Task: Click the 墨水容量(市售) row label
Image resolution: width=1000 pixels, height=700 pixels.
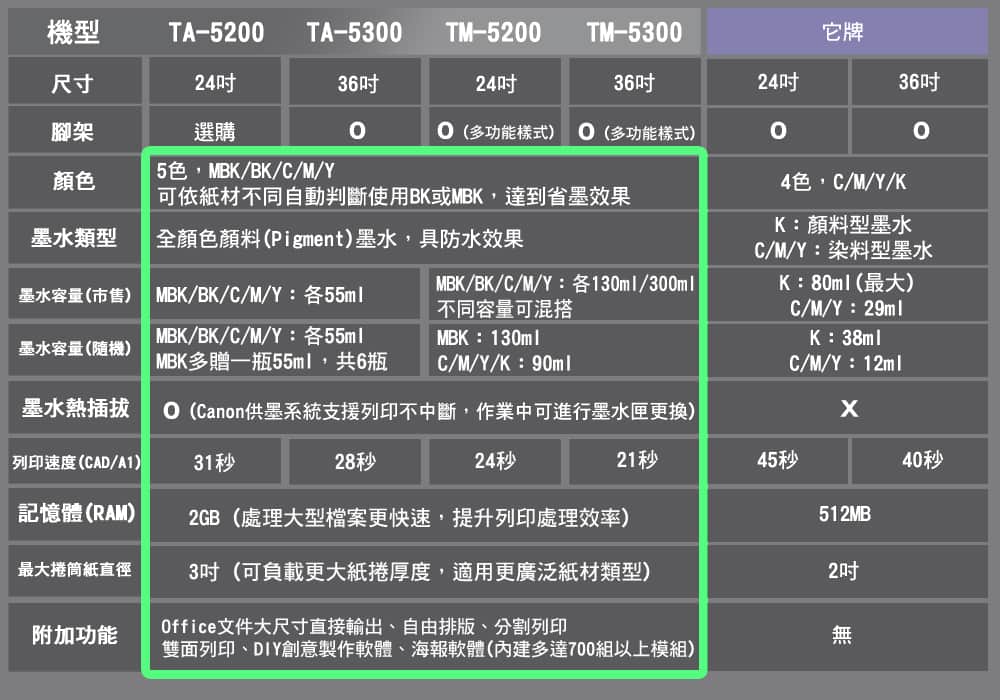Action: (x=75, y=295)
